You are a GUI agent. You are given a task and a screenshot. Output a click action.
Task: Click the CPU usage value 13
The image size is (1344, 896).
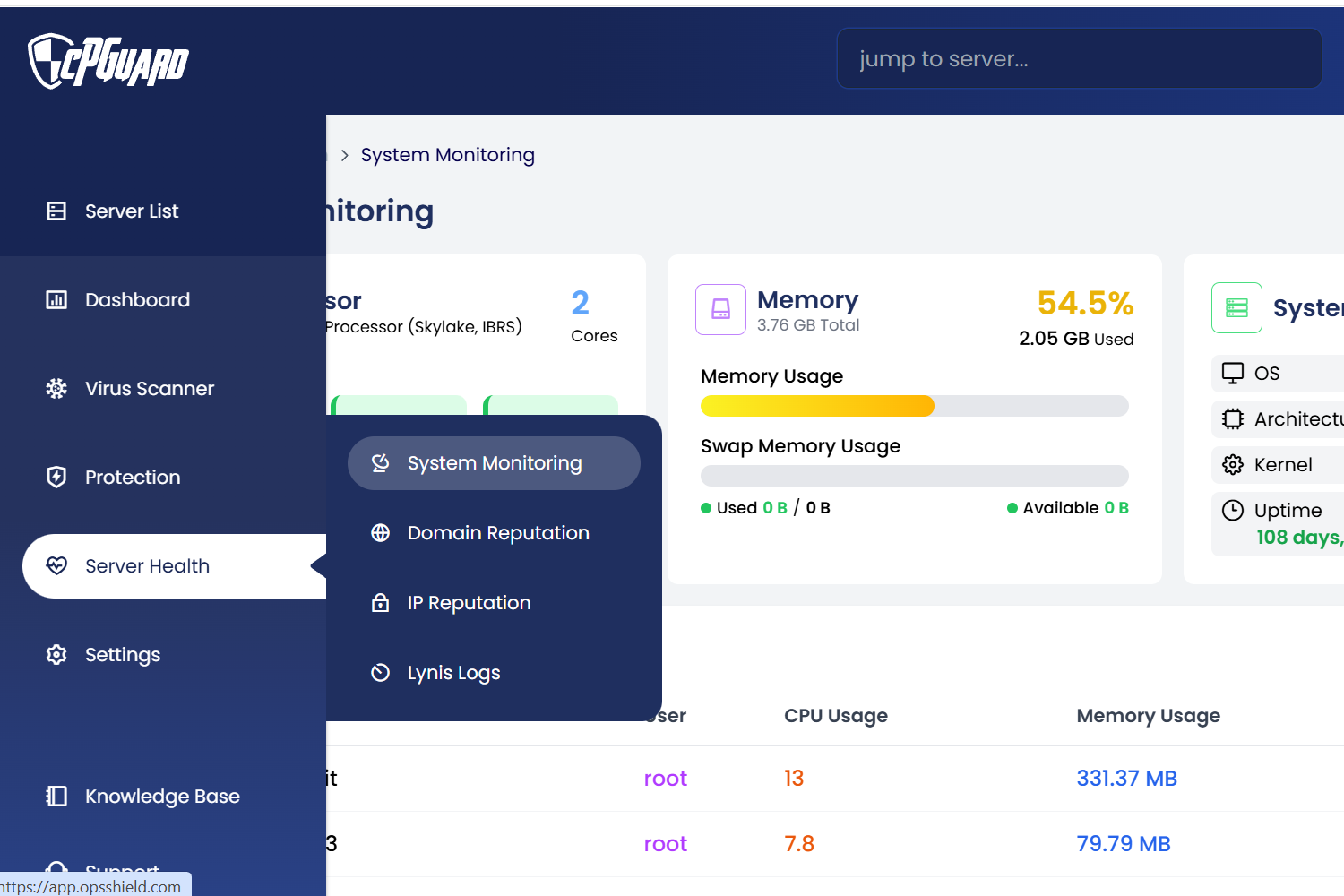coord(794,778)
